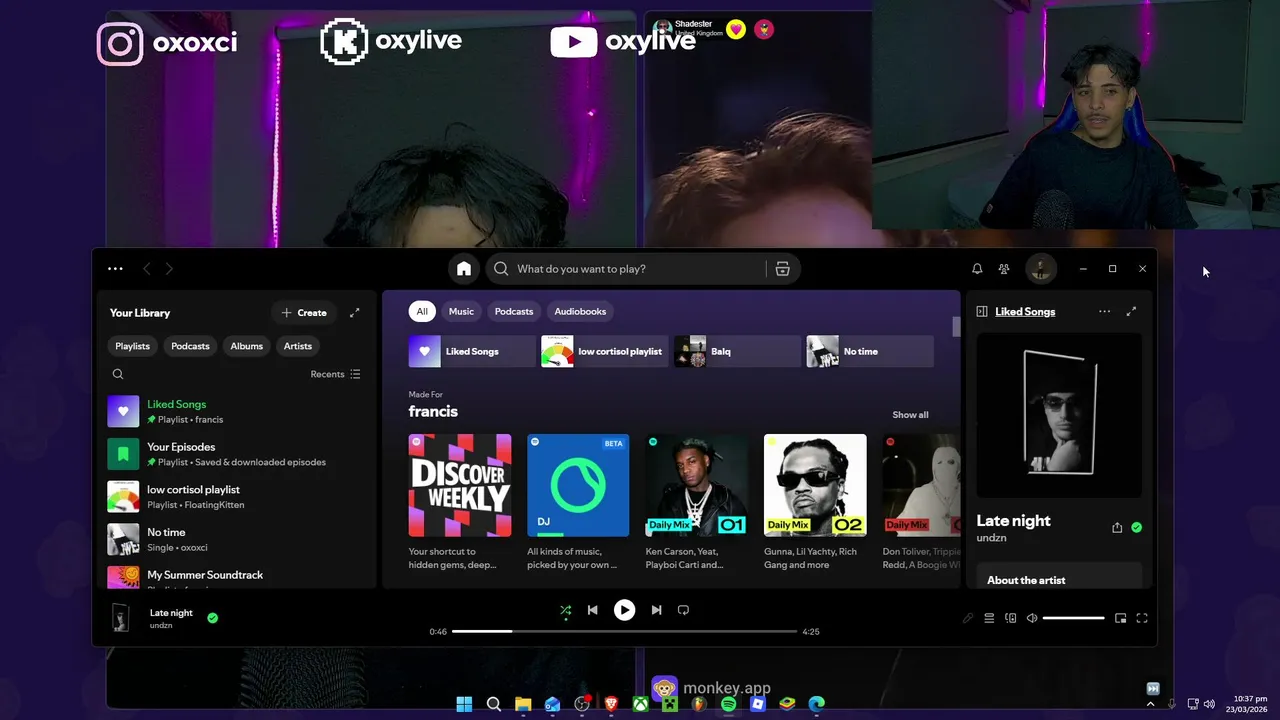Go back with the left arrow
Image resolution: width=1280 pixels, height=720 pixels.
pyautogui.click(x=146, y=268)
